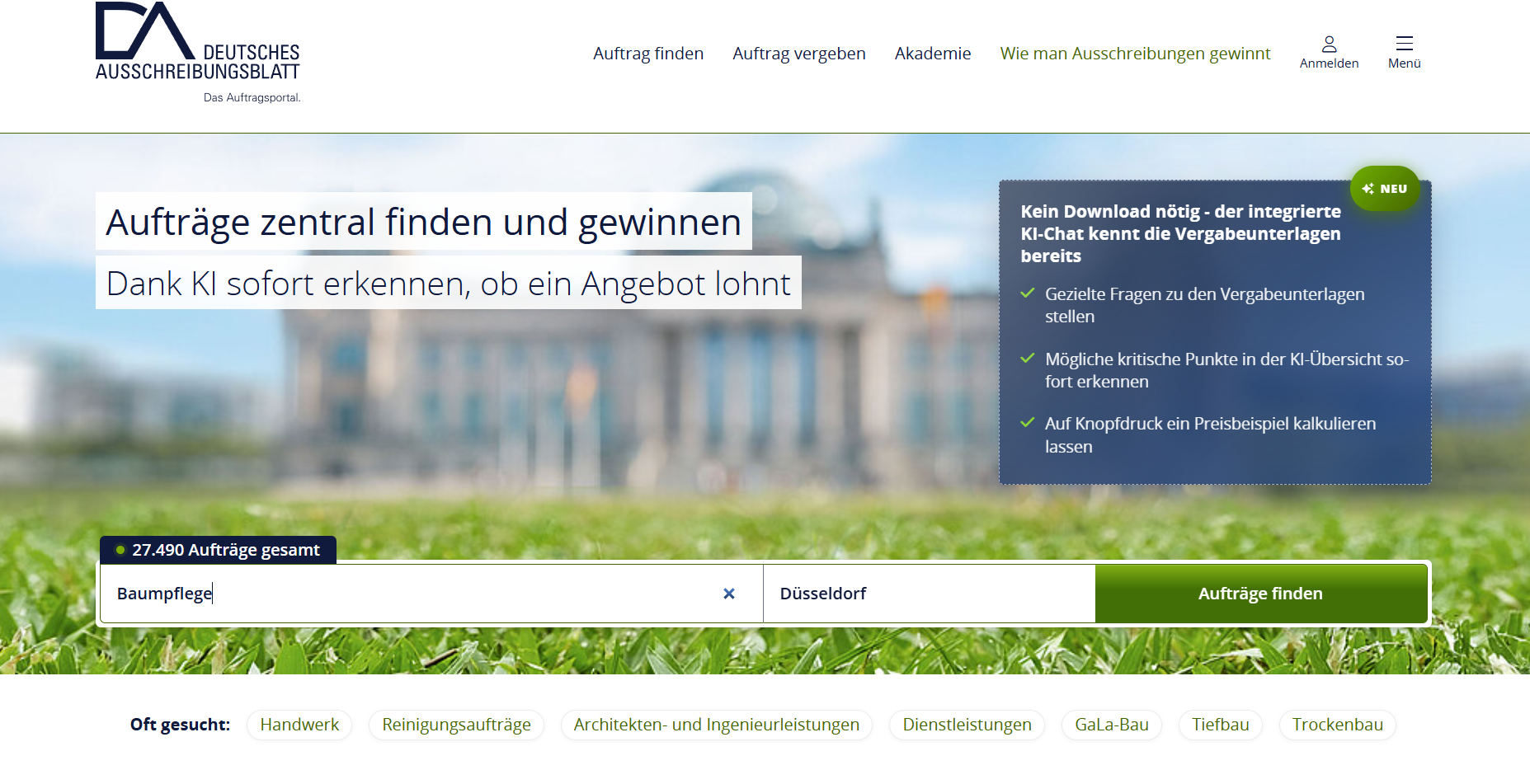This screenshot has height=784, width=1530.
Task: Select Architekten- und Ingenieurleistungen chip
Action: 717,725
